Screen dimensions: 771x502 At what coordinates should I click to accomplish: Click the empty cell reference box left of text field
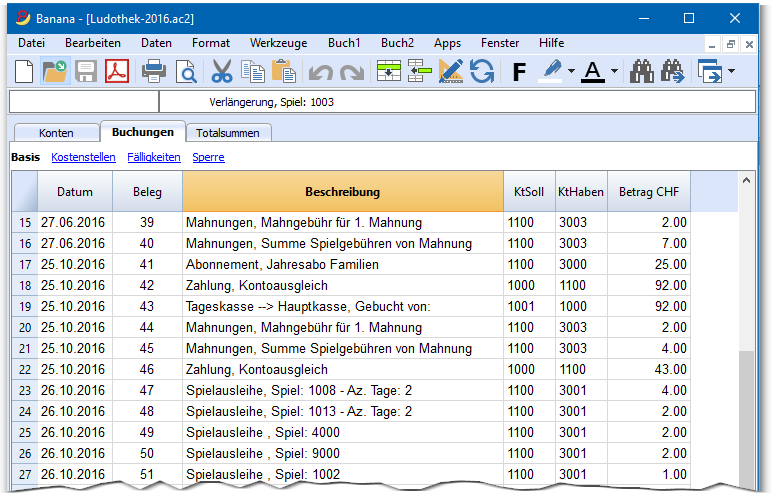coord(84,102)
